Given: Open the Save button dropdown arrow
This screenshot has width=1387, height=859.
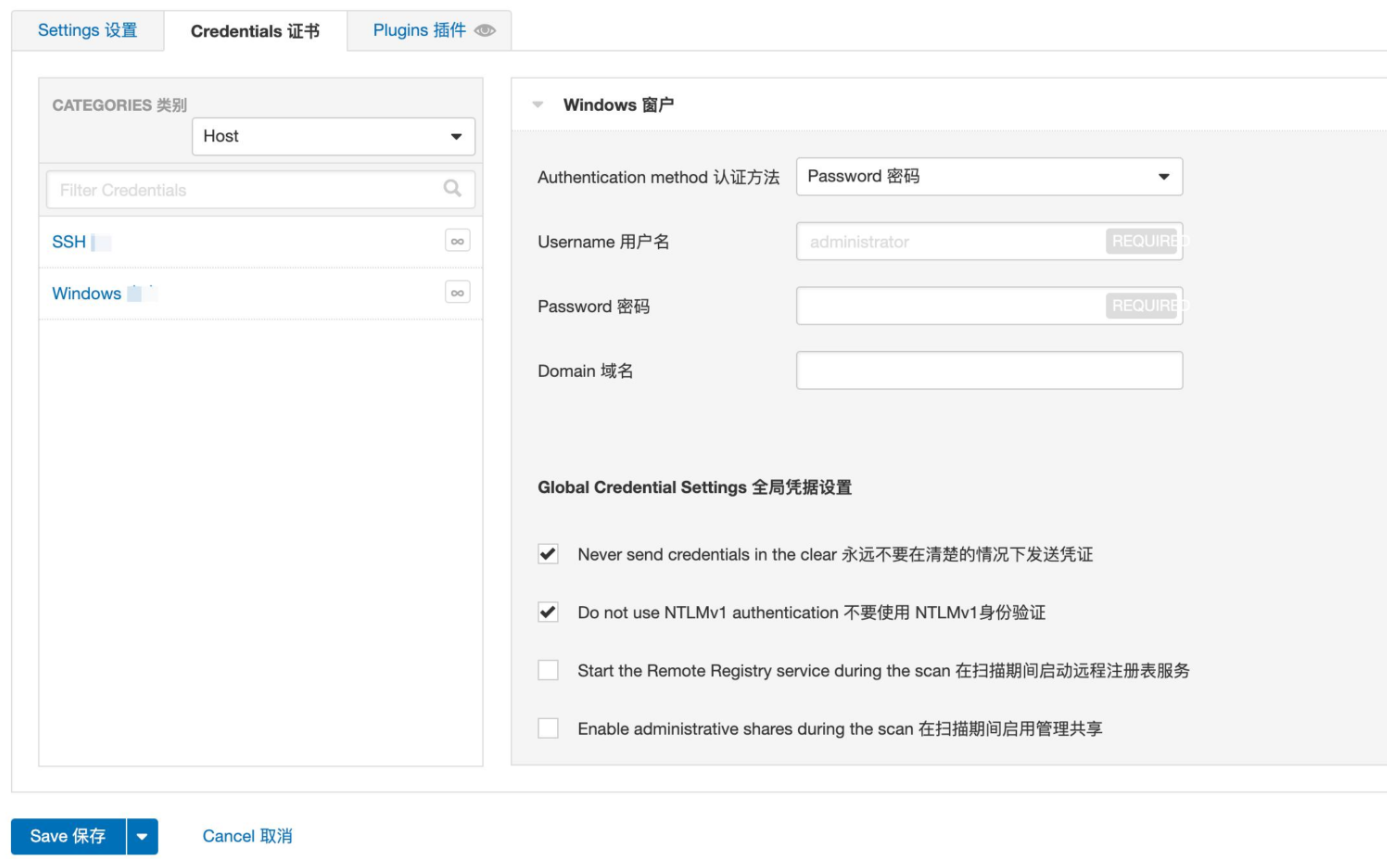Looking at the screenshot, I should click(142, 837).
